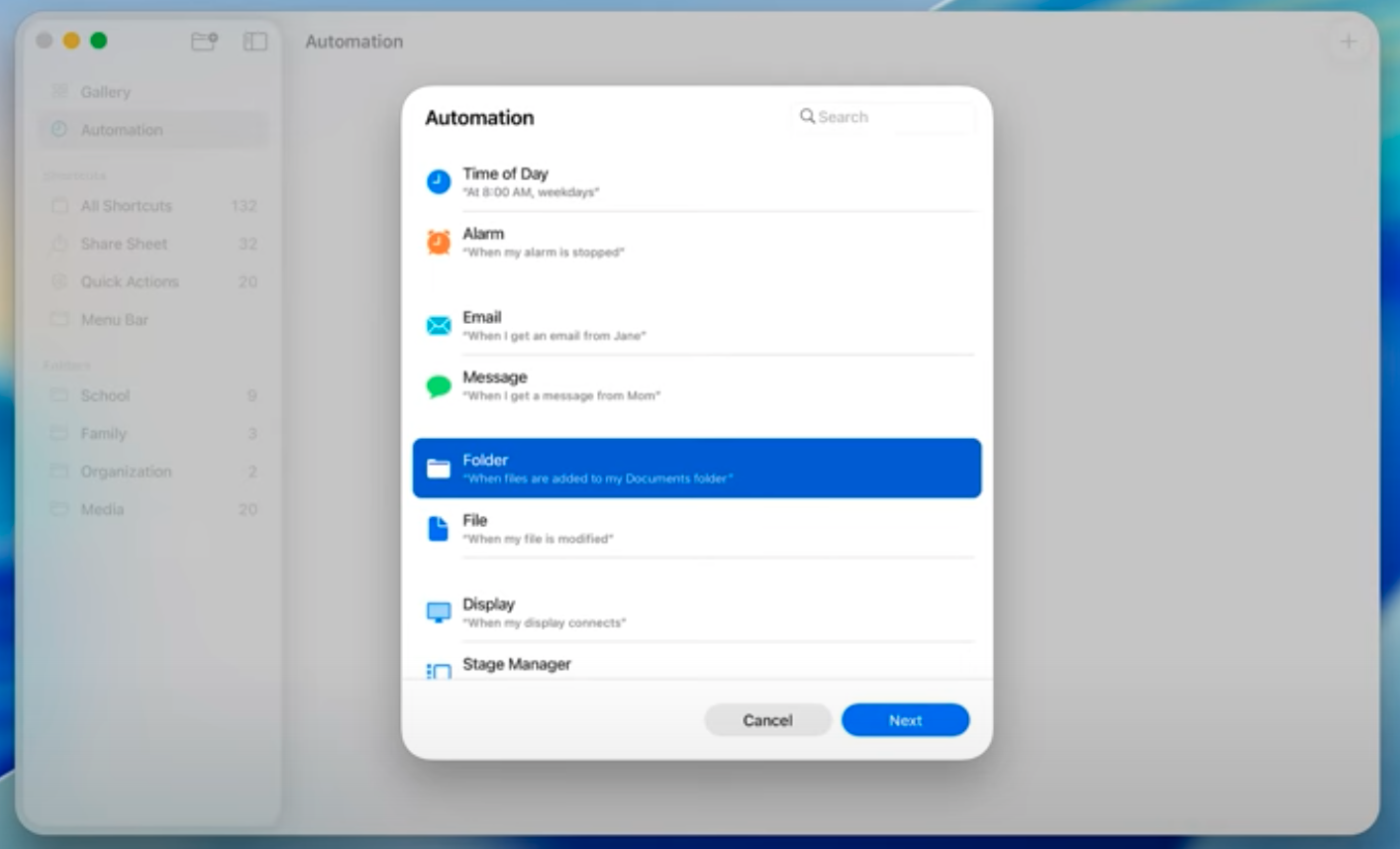Open All Shortcuts in sidebar
This screenshot has height=849, width=1400.
point(126,206)
